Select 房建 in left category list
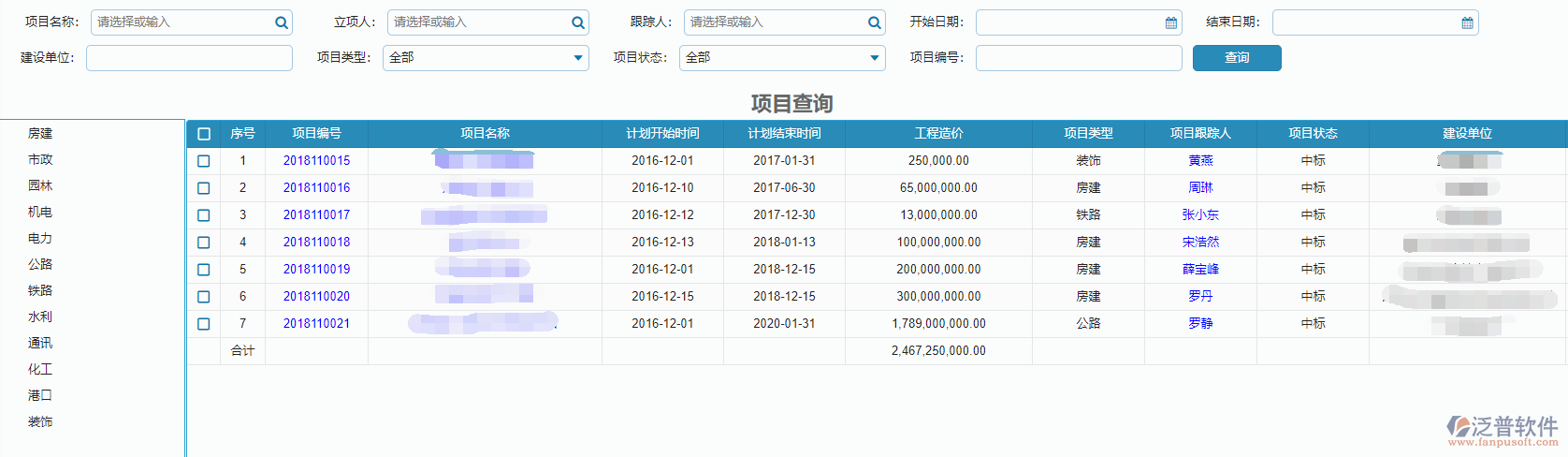1568x457 pixels. [x=40, y=134]
